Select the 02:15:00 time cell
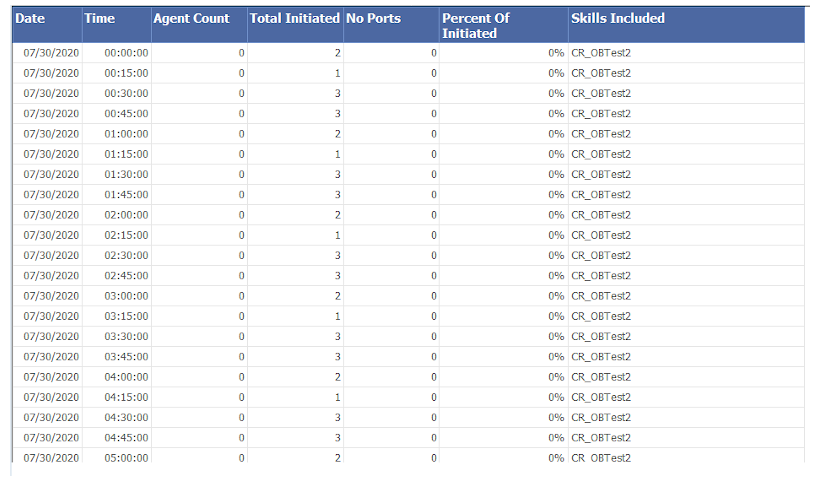Screen dimensions: 816x499 click(x=117, y=236)
